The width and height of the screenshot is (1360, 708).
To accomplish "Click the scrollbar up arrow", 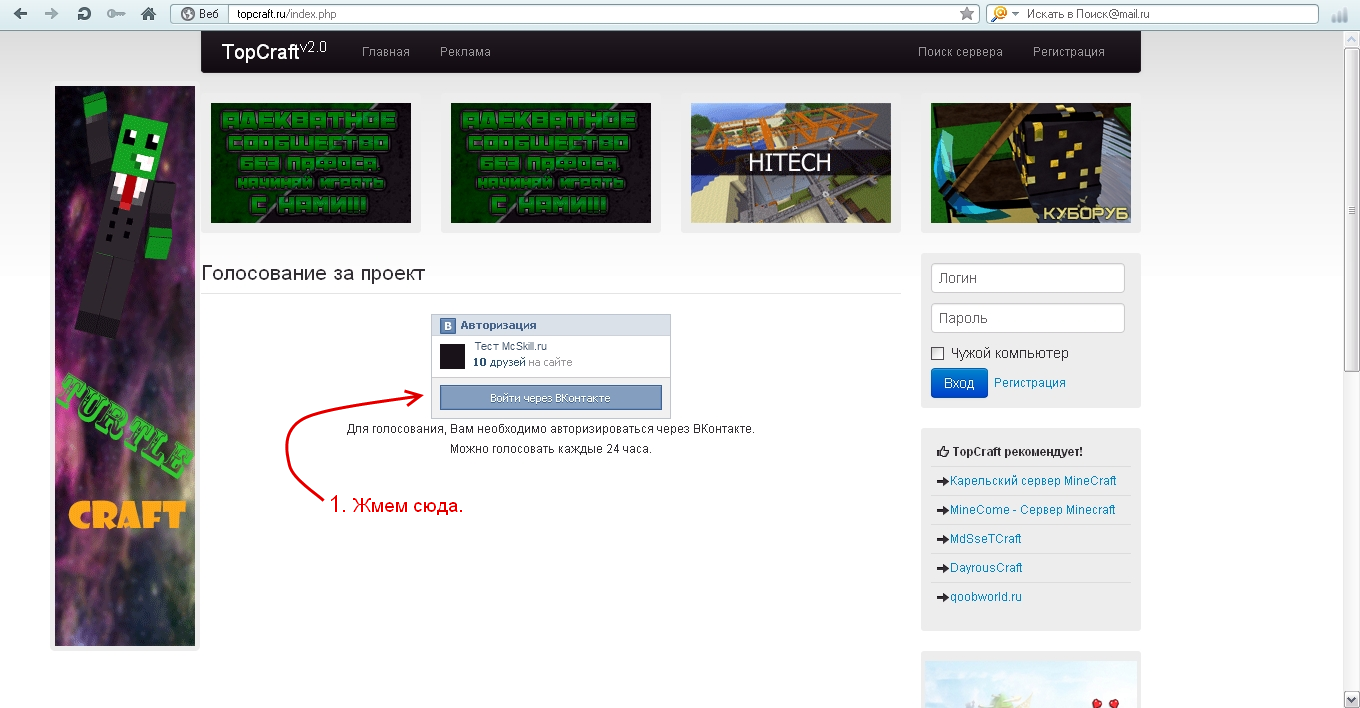I will point(1352,39).
